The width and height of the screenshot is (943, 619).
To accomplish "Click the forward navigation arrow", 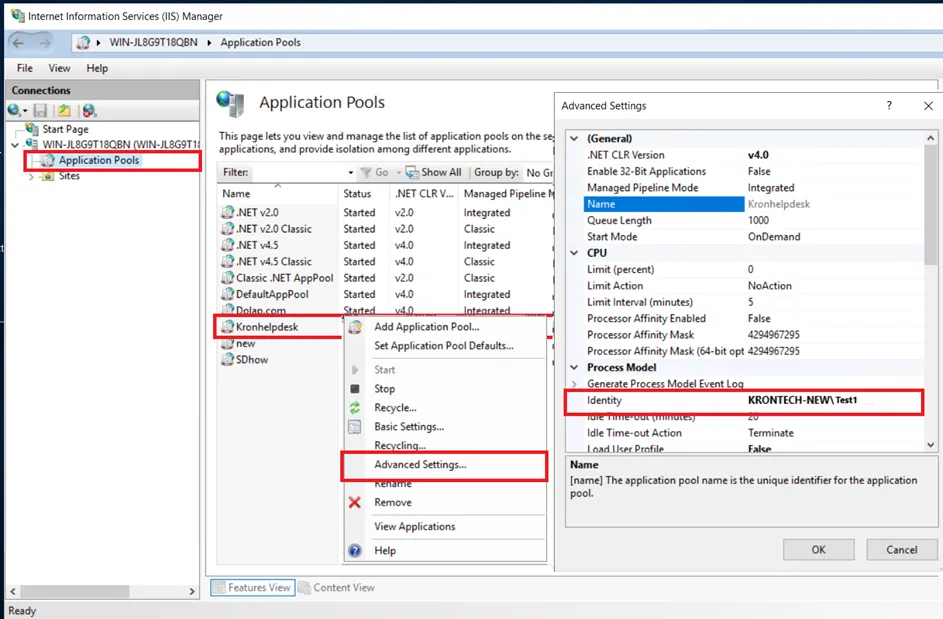I will click(45, 43).
